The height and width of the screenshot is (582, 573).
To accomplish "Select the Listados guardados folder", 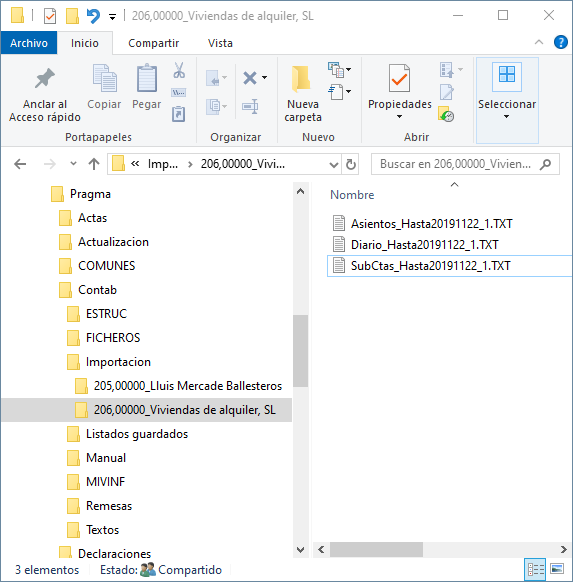I will (137, 434).
